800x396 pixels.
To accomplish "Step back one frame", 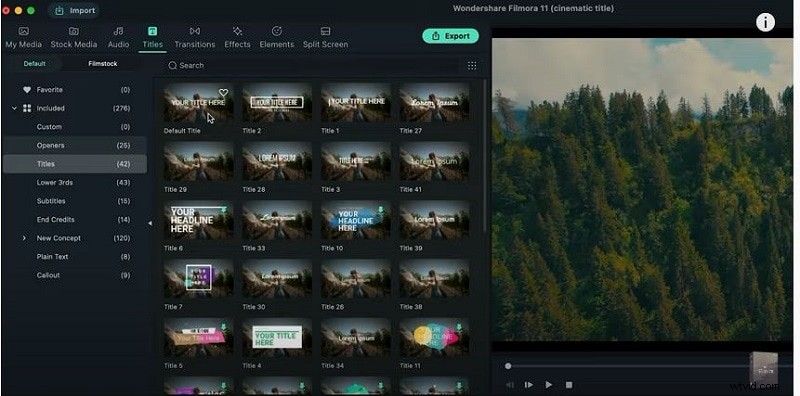I will (509, 385).
